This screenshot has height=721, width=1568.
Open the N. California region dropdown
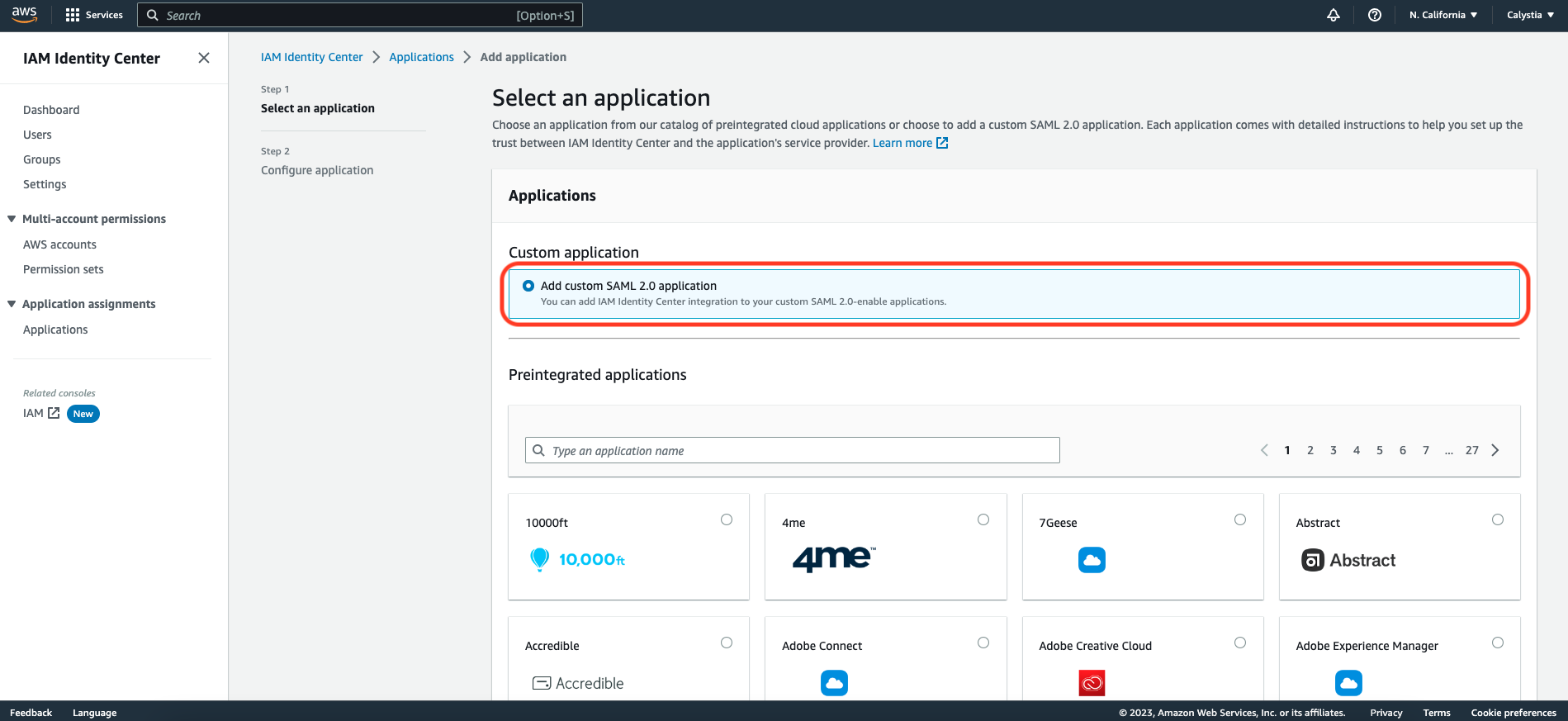point(1442,15)
